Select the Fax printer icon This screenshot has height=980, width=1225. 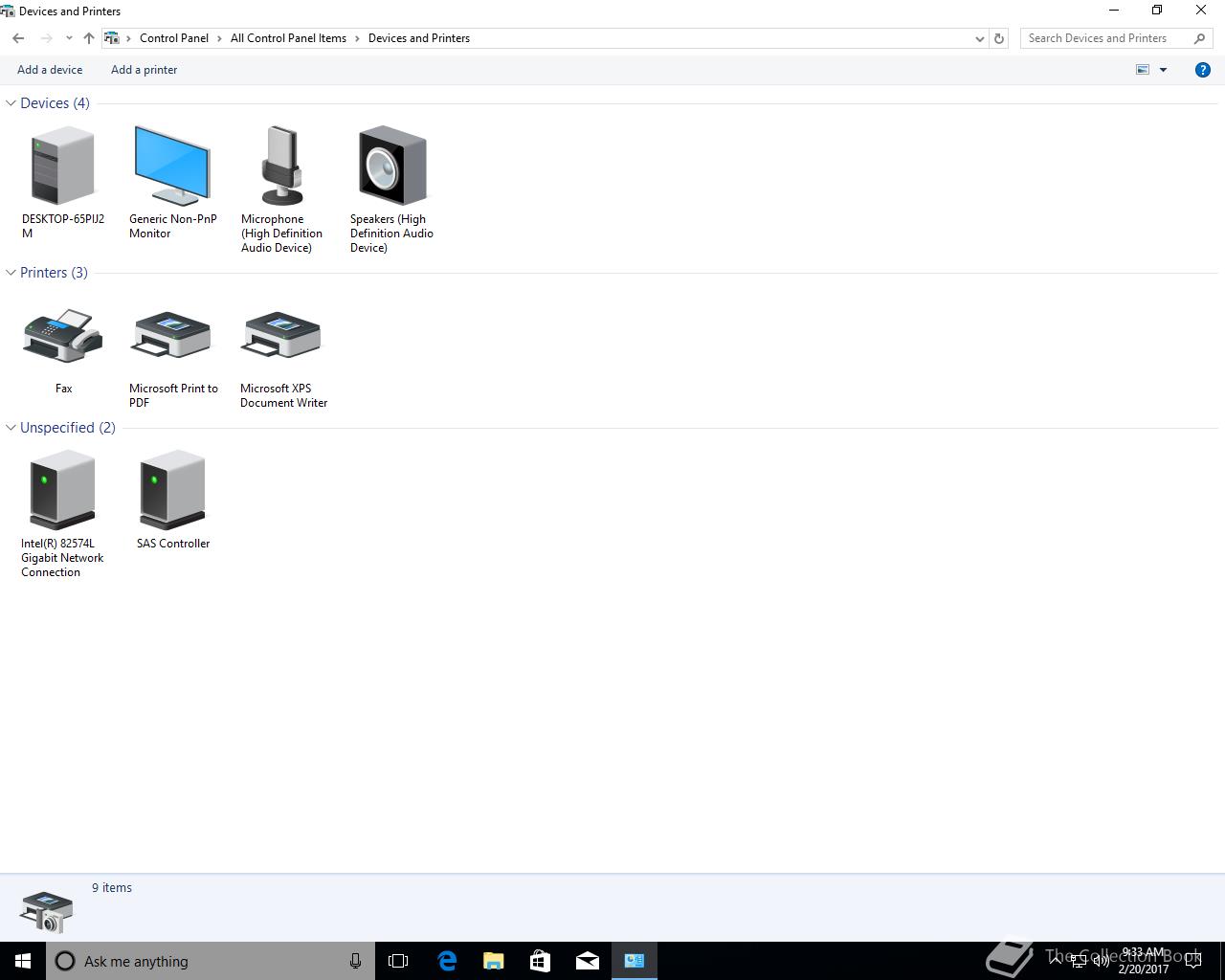pyautogui.click(x=63, y=336)
